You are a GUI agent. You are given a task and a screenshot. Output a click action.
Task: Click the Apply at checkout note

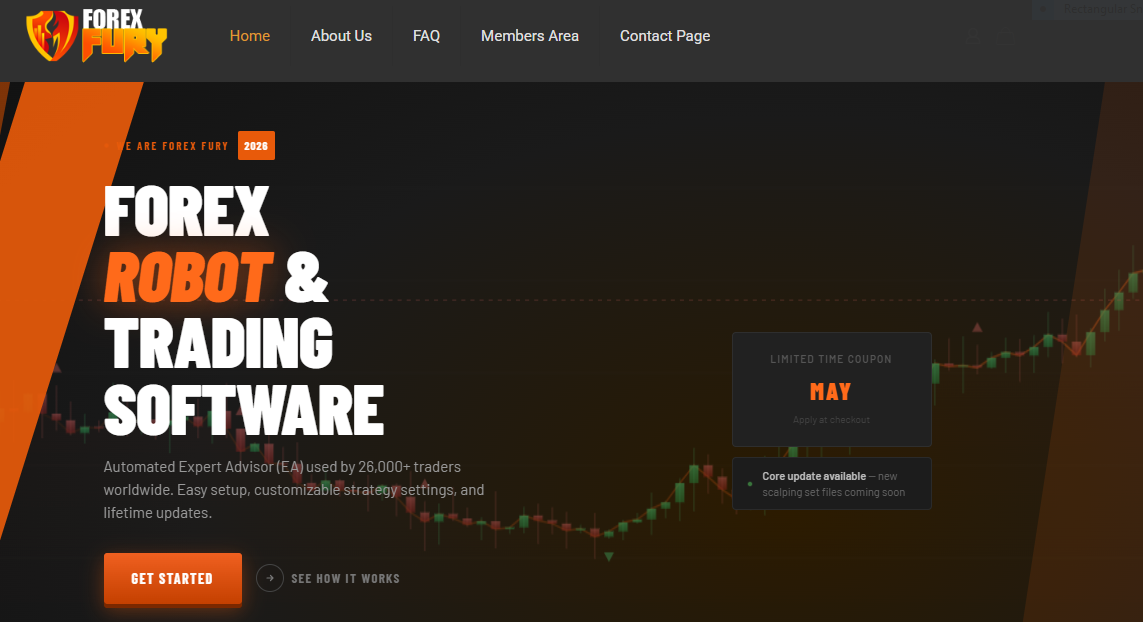click(x=832, y=420)
